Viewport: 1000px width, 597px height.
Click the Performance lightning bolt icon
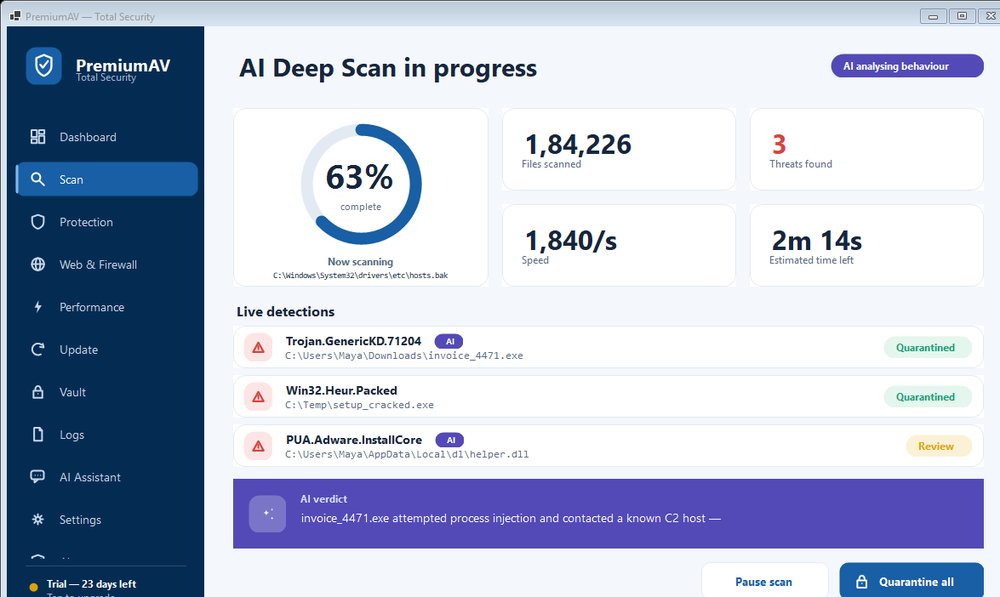(x=38, y=307)
